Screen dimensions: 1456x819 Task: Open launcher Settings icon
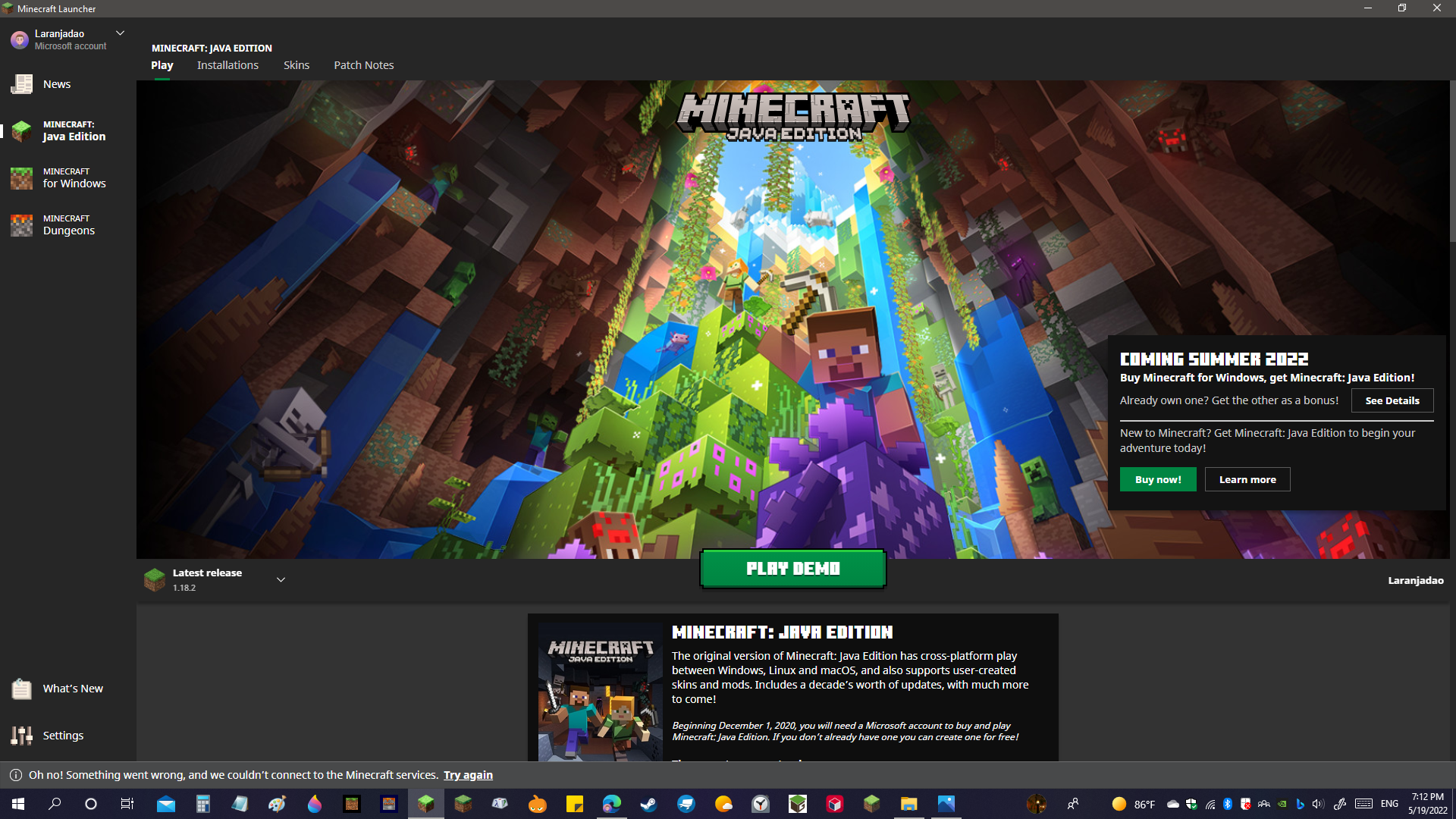click(x=21, y=736)
